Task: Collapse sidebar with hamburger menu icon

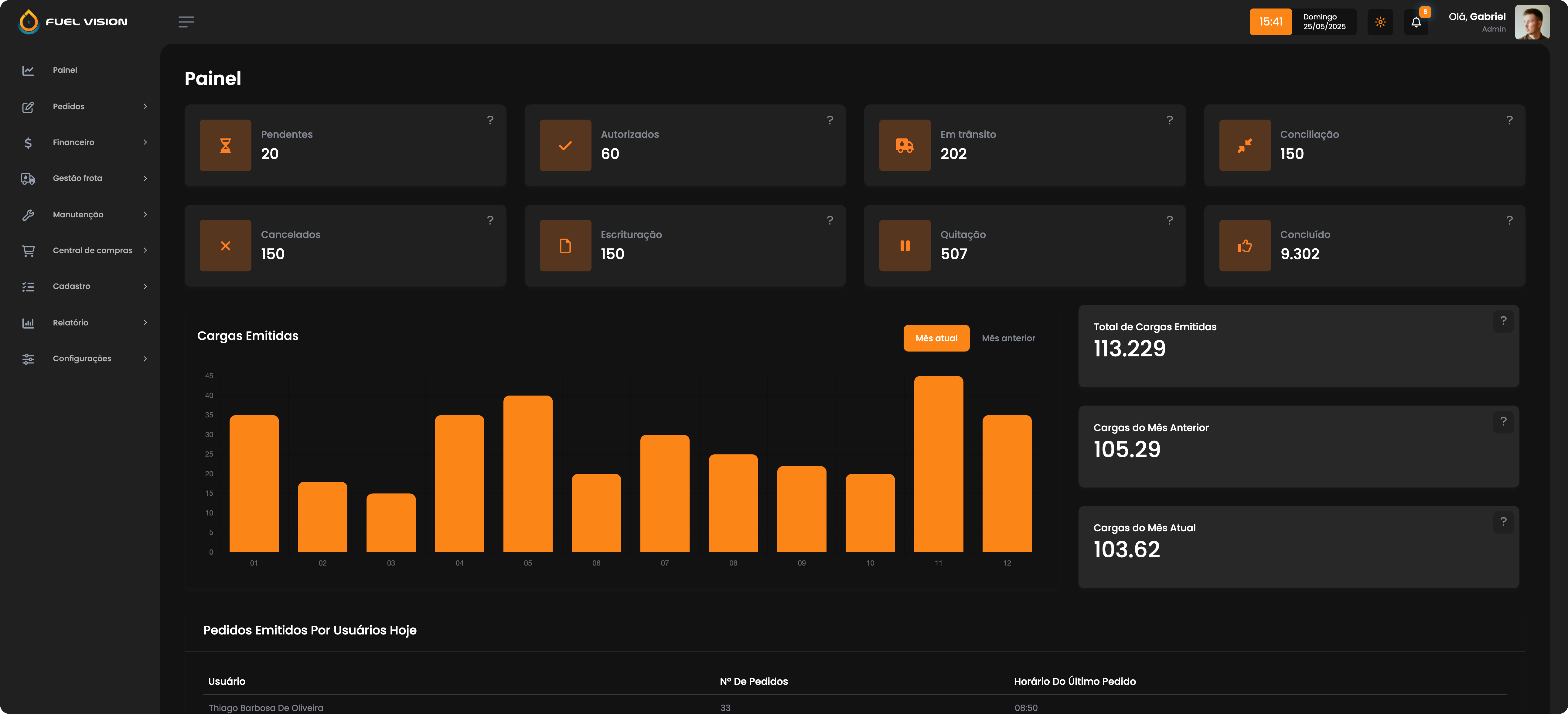Action: pos(186,22)
